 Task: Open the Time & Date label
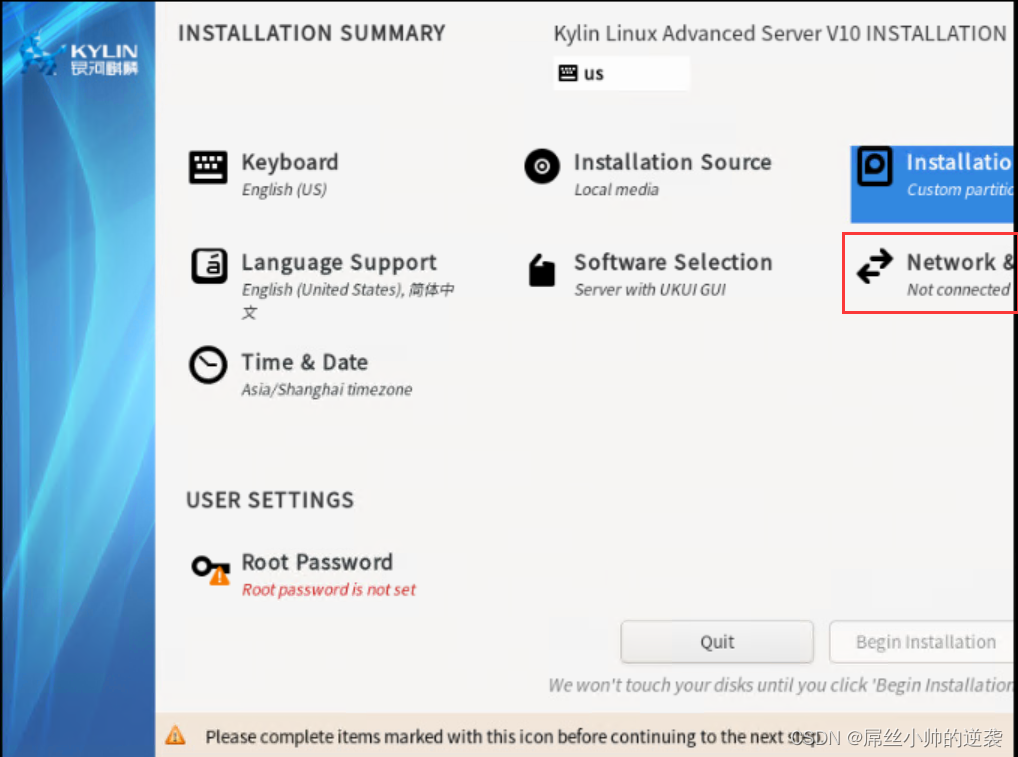pos(304,362)
